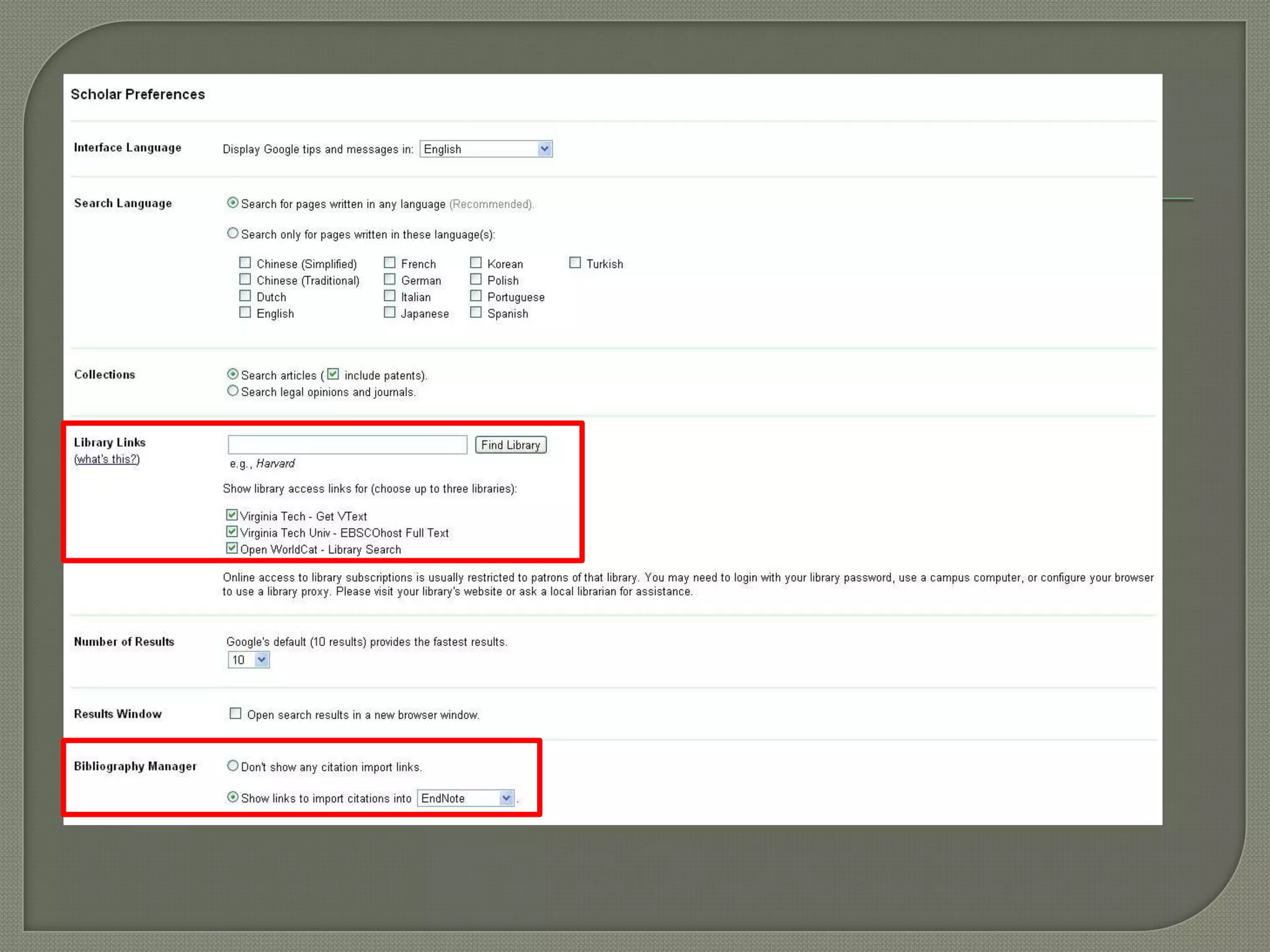Uncheck the 'include patents' checkbox
This screenshot has width=1270, height=952.
333,374
